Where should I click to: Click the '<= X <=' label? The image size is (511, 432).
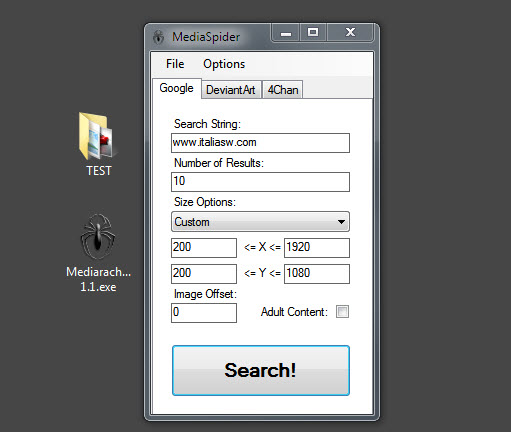click(x=262, y=247)
